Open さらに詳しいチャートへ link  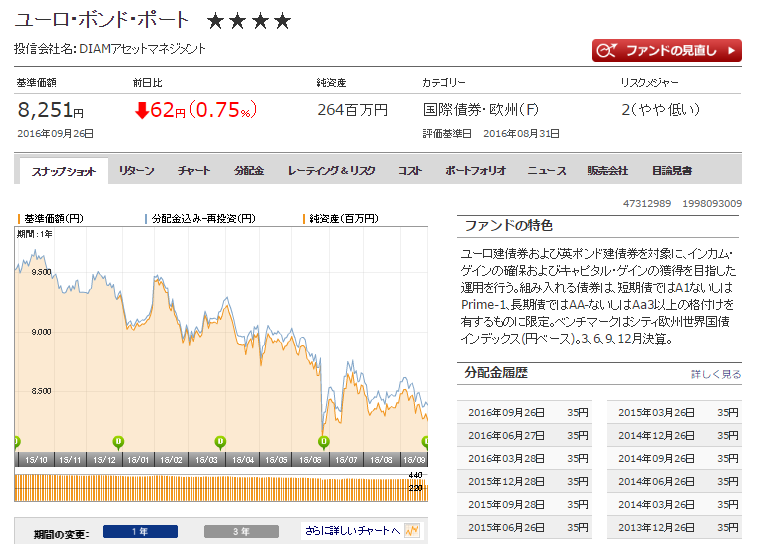click(x=352, y=531)
